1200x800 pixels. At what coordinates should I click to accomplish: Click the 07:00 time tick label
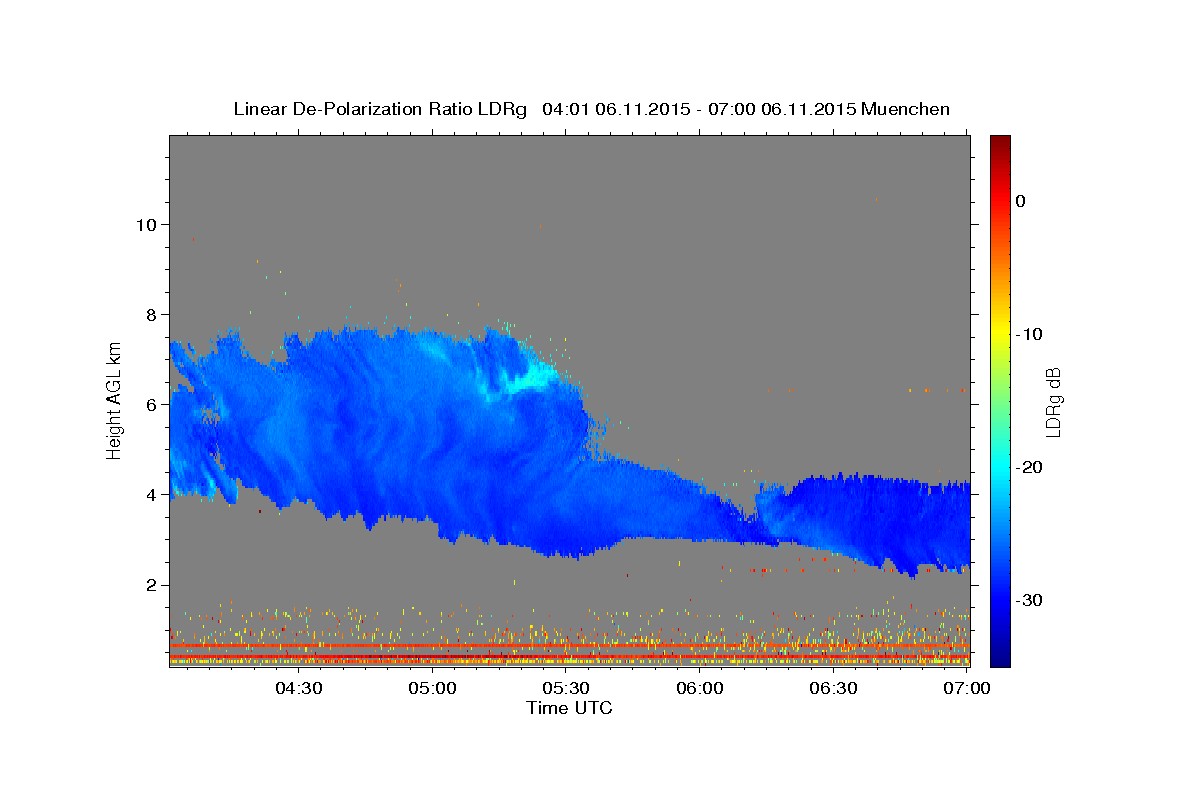point(967,689)
